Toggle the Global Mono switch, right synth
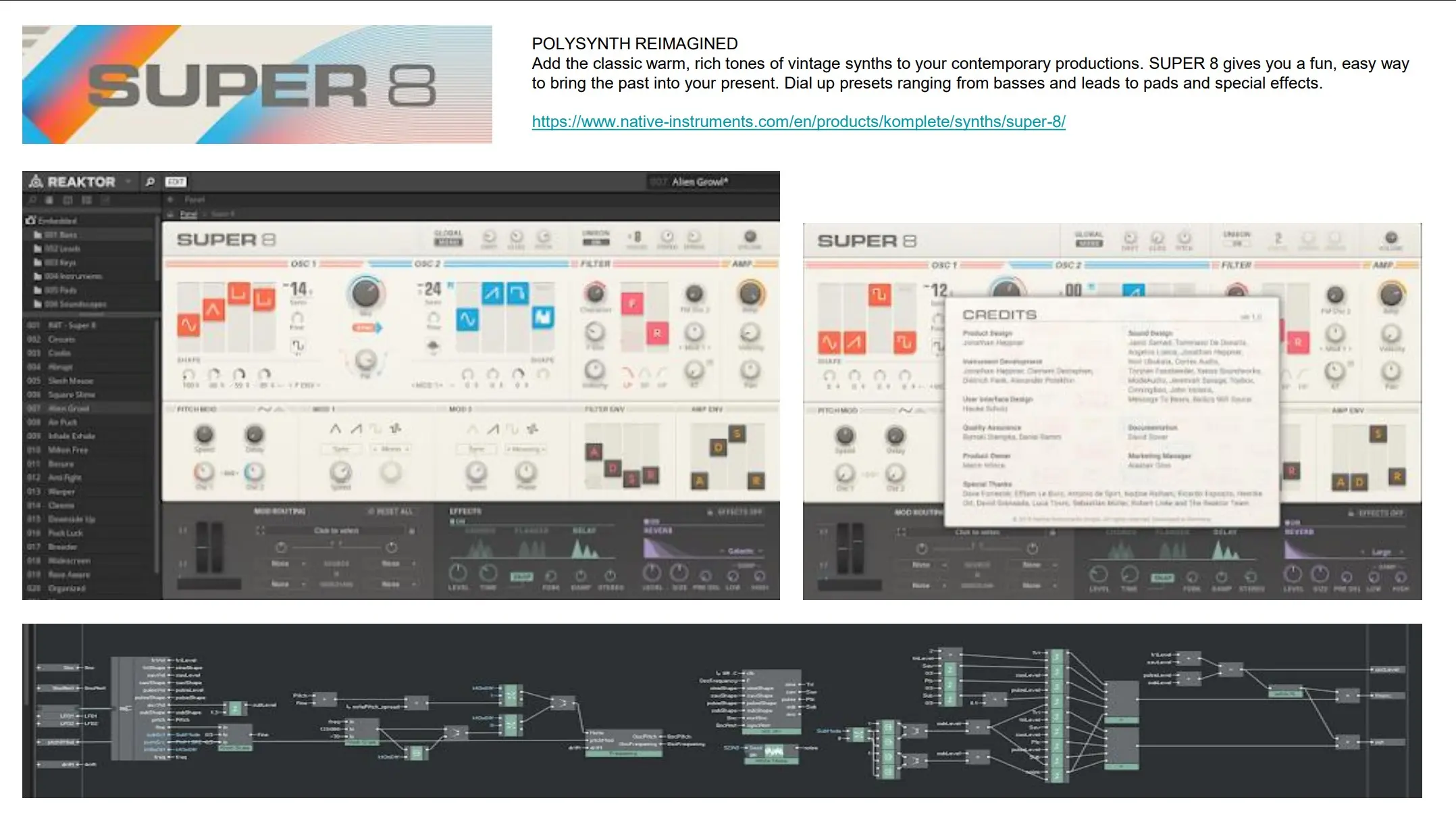 [x=1089, y=243]
